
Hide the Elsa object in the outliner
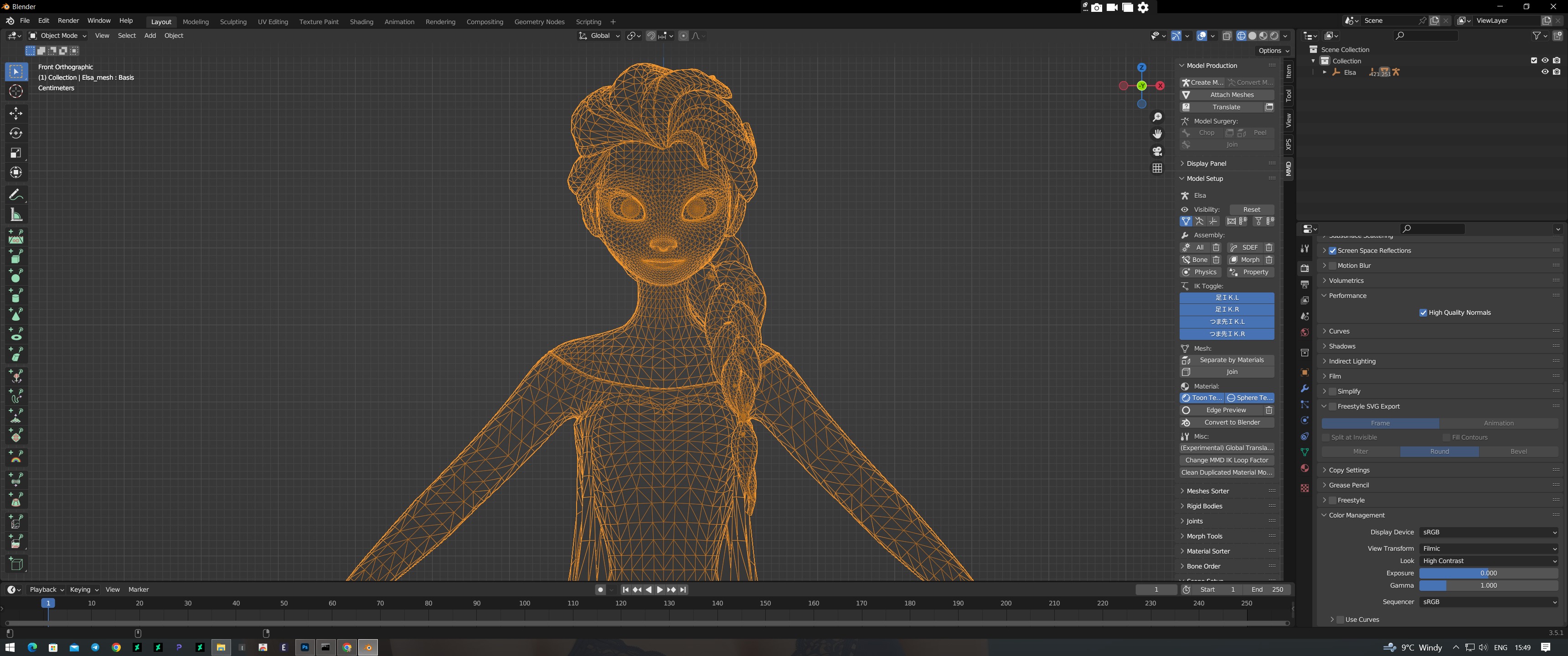tap(1545, 72)
